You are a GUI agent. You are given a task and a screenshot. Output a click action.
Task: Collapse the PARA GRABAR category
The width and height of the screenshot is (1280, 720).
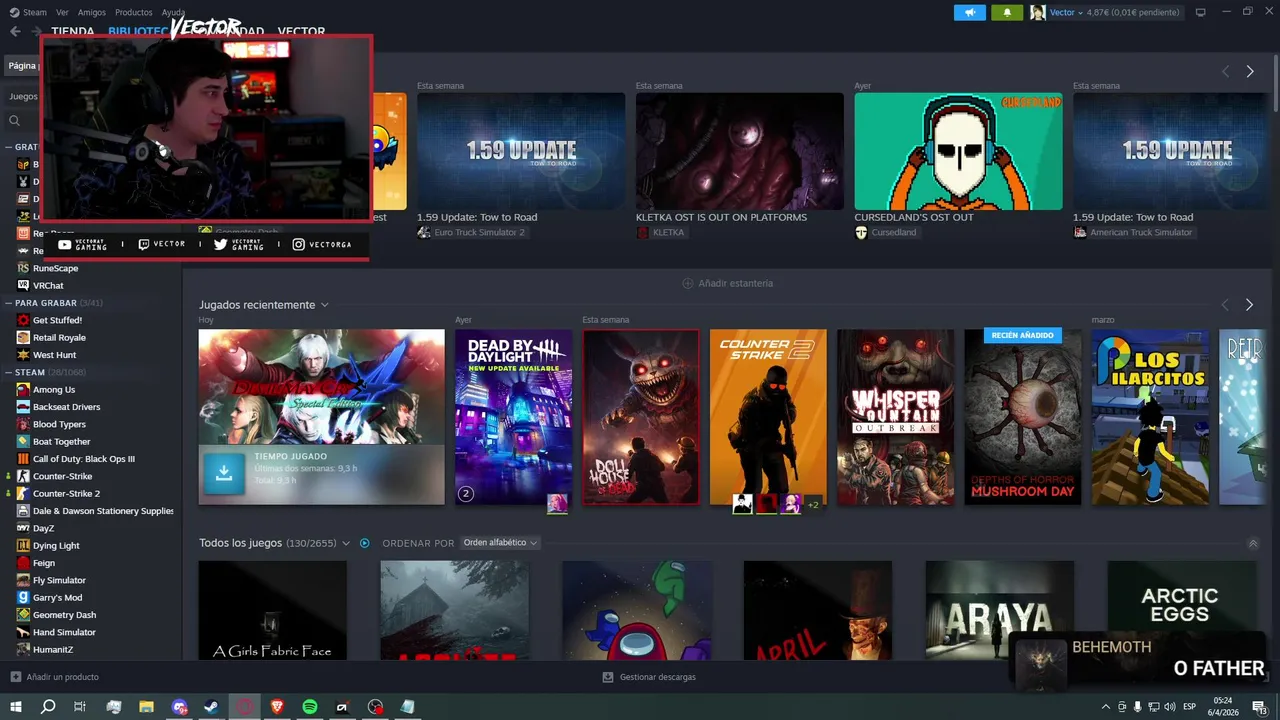point(8,302)
